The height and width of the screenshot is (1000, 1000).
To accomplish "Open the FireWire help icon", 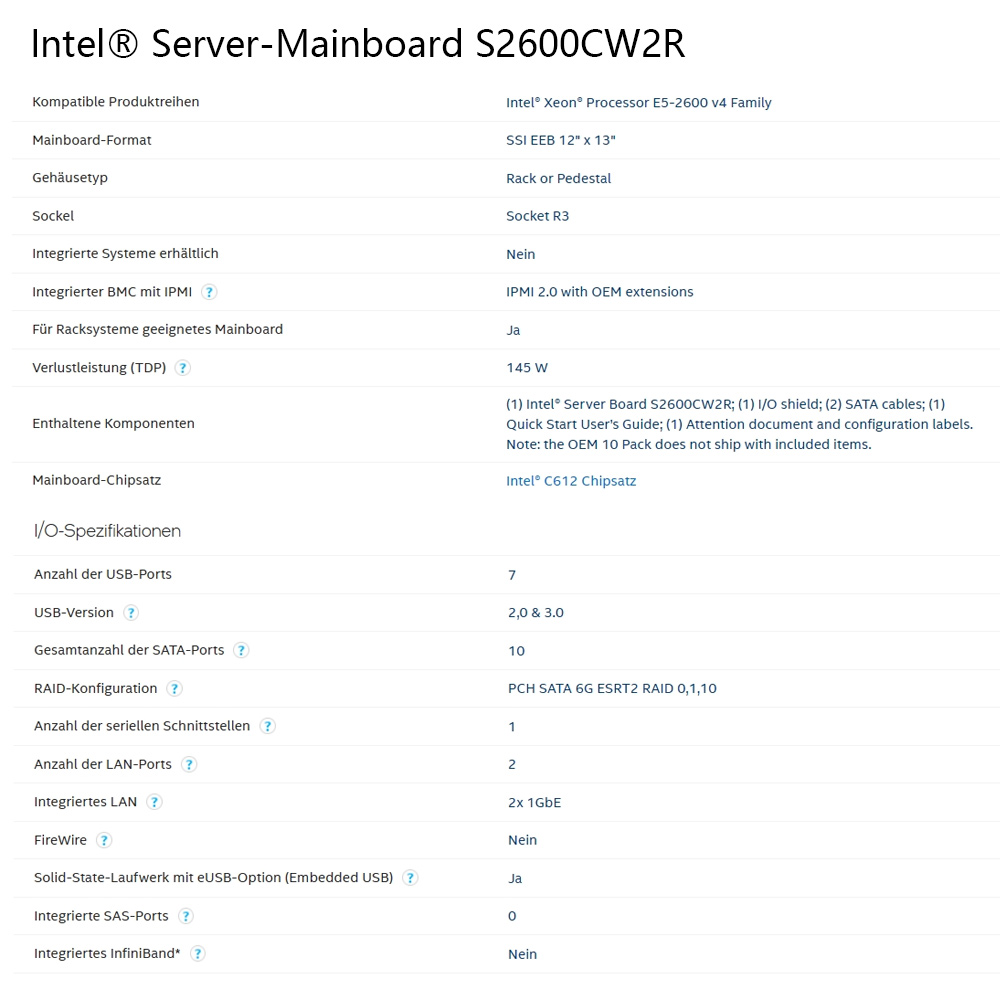I will point(104,841).
